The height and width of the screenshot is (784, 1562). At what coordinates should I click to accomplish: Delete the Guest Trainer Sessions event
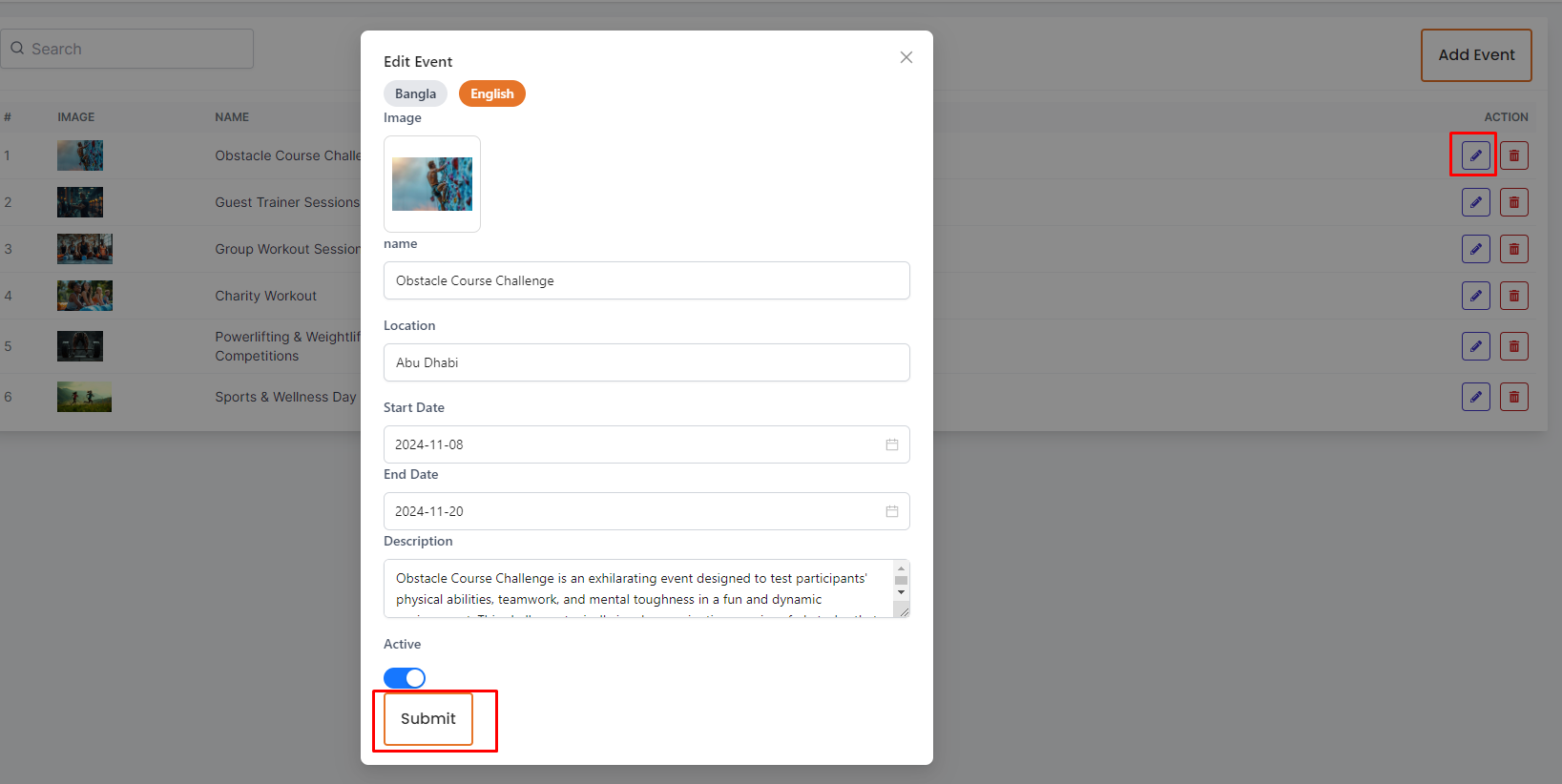pyautogui.click(x=1513, y=202)
